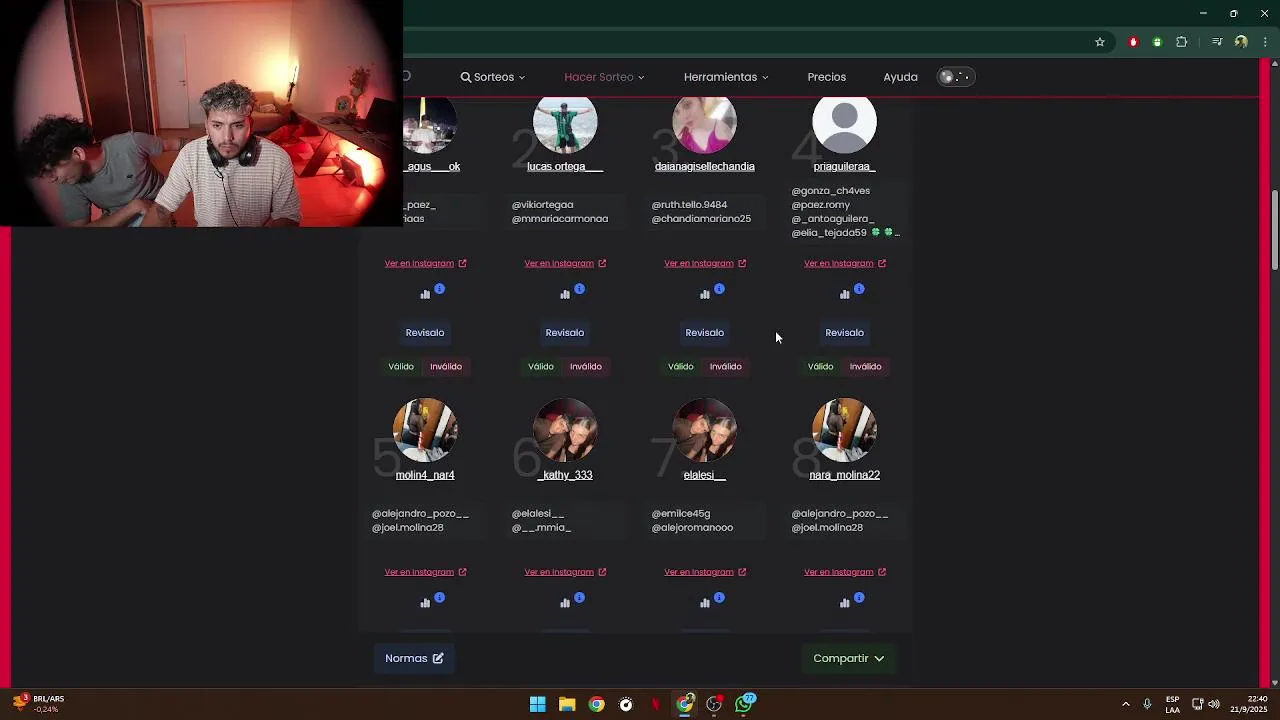The height and width of the screenshot is (720, 1280).
Task: Click the mention @vikiortegaa
Action: [x=542, y=204]
